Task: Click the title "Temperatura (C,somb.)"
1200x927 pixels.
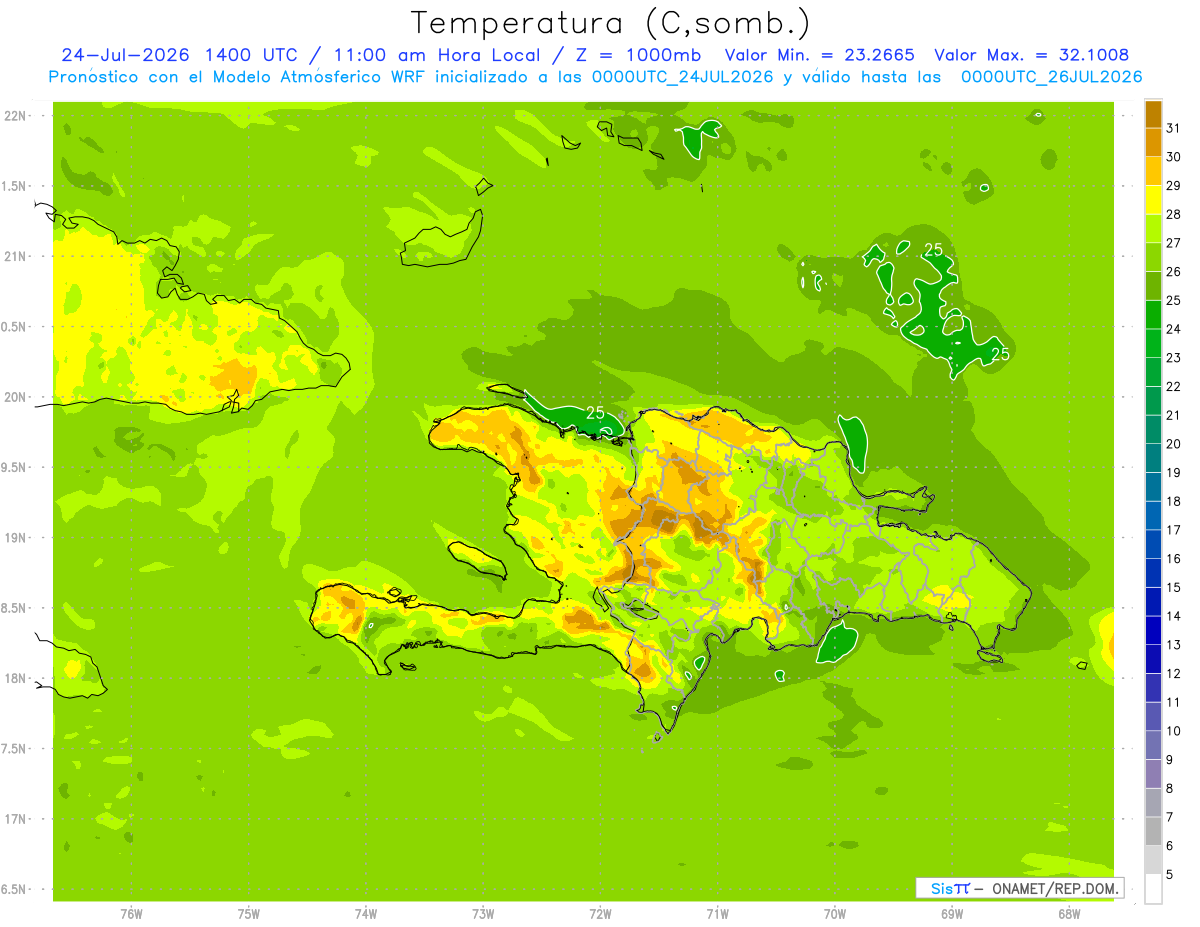Action: (611, 23)
